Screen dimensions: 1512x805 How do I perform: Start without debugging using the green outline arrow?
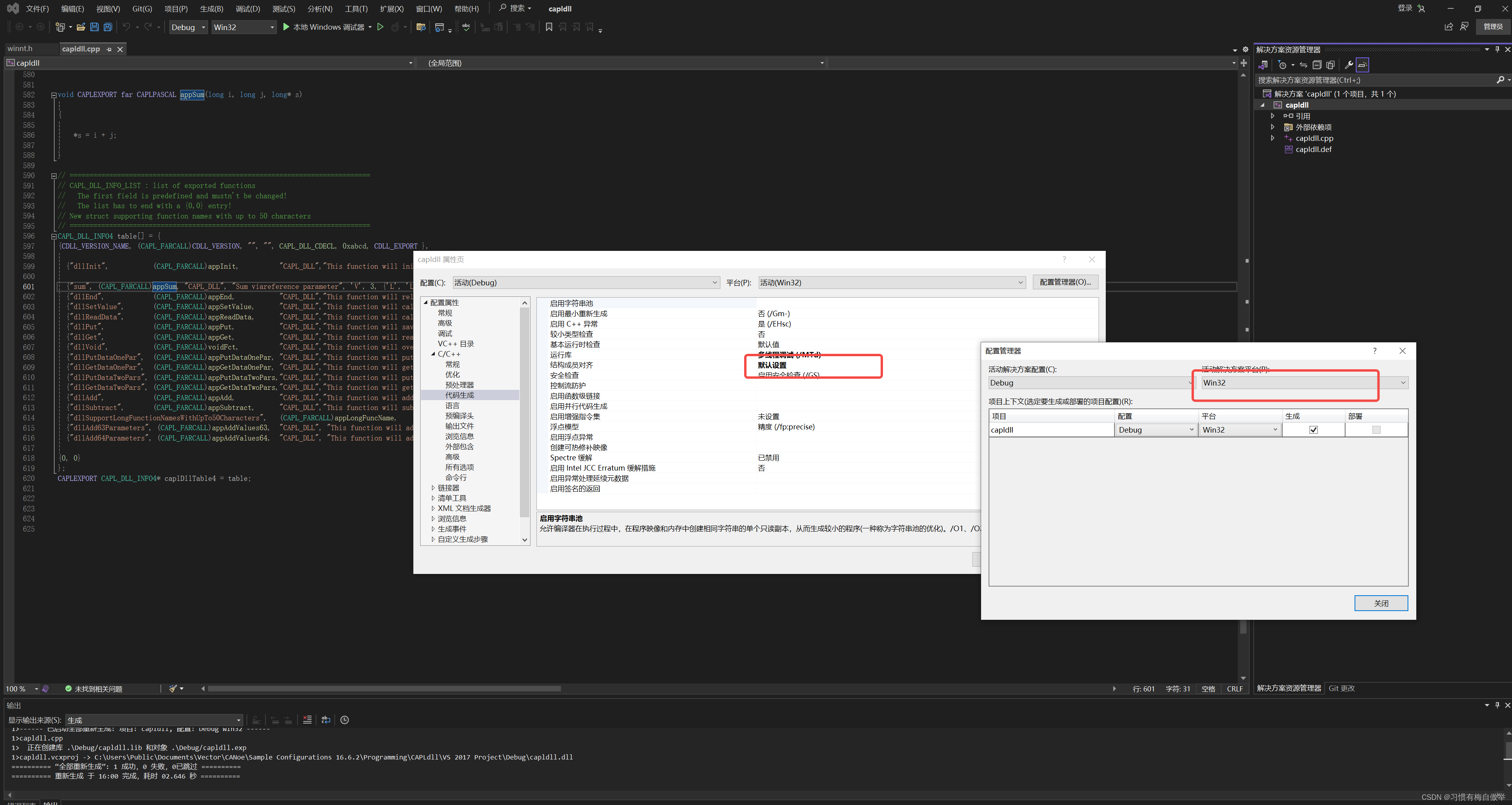point(380,27)
